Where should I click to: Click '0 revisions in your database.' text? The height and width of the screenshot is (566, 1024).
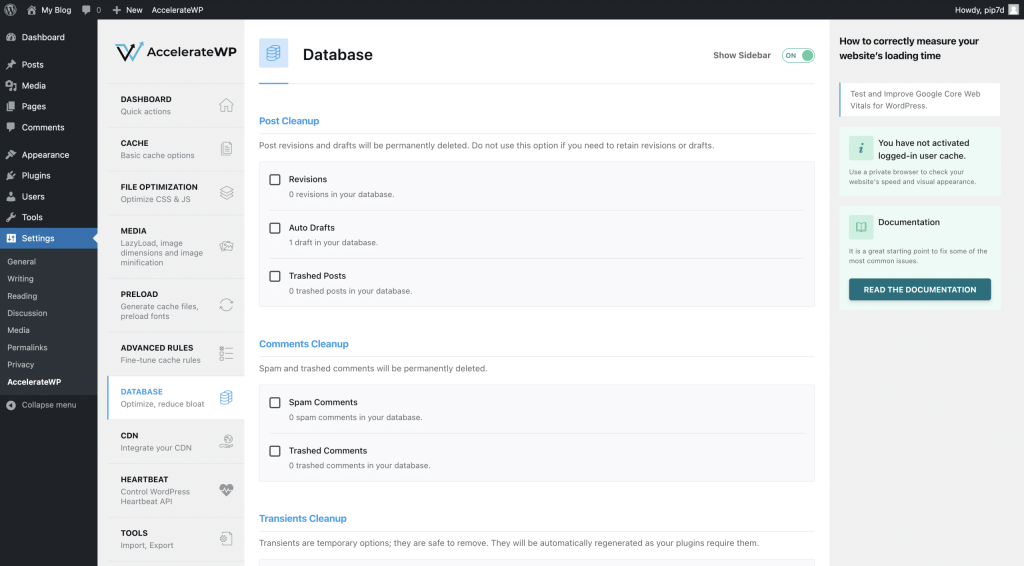pos(342,194)
